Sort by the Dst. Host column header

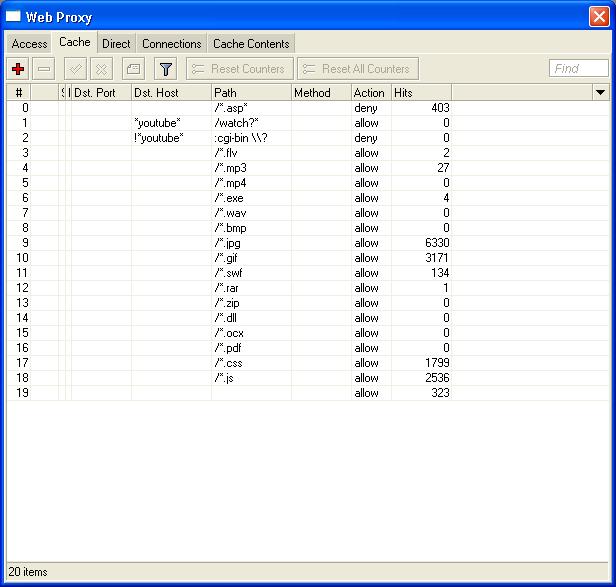(171, 93)
